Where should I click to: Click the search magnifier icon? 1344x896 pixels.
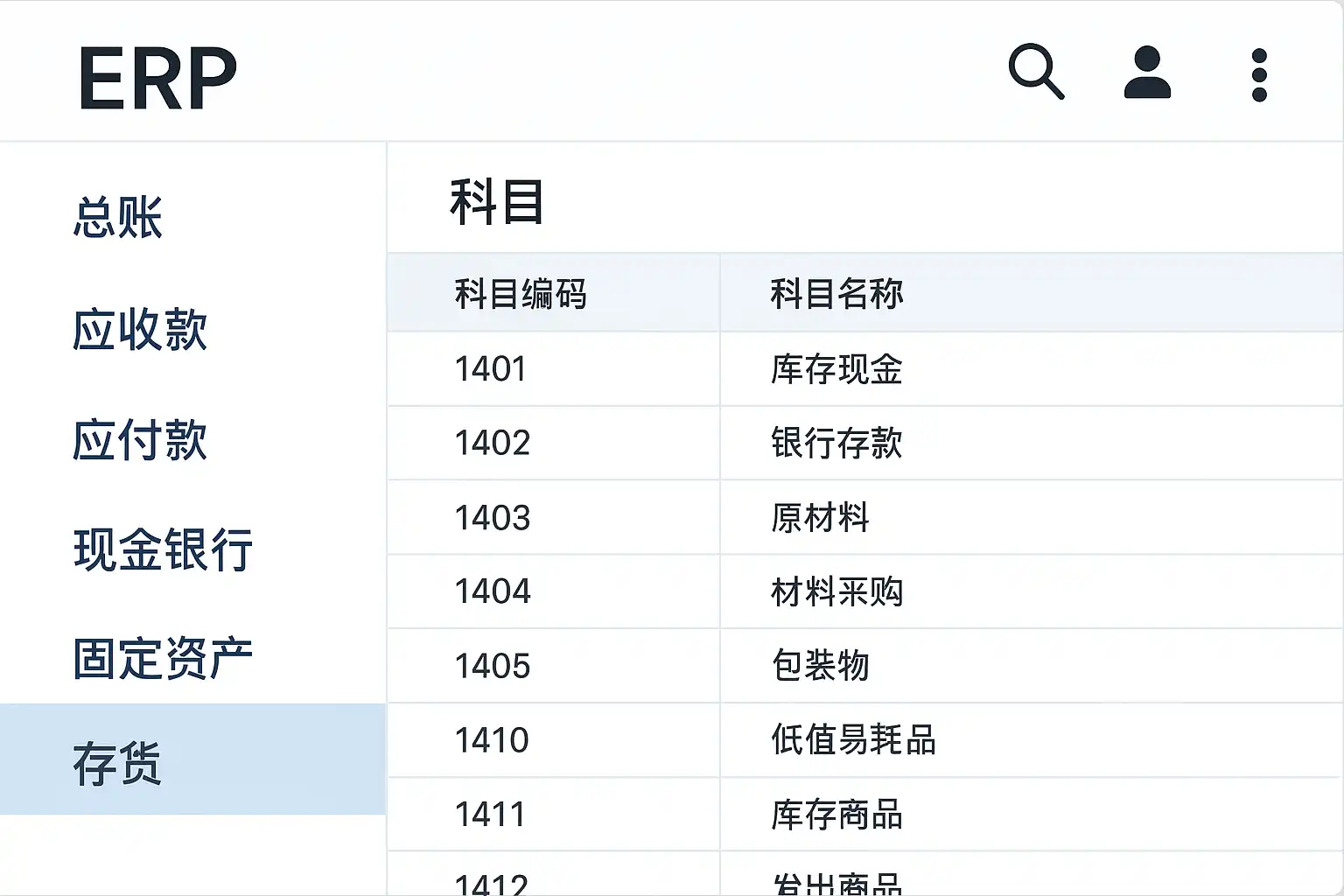pos(1036,72)
